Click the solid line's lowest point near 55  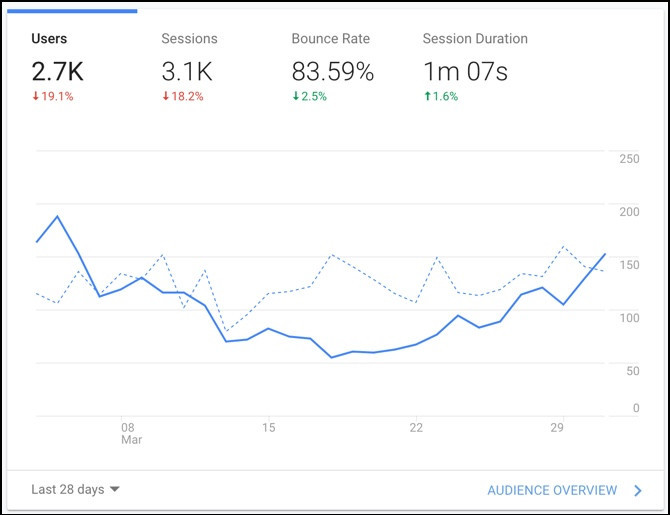pos(332,357)
